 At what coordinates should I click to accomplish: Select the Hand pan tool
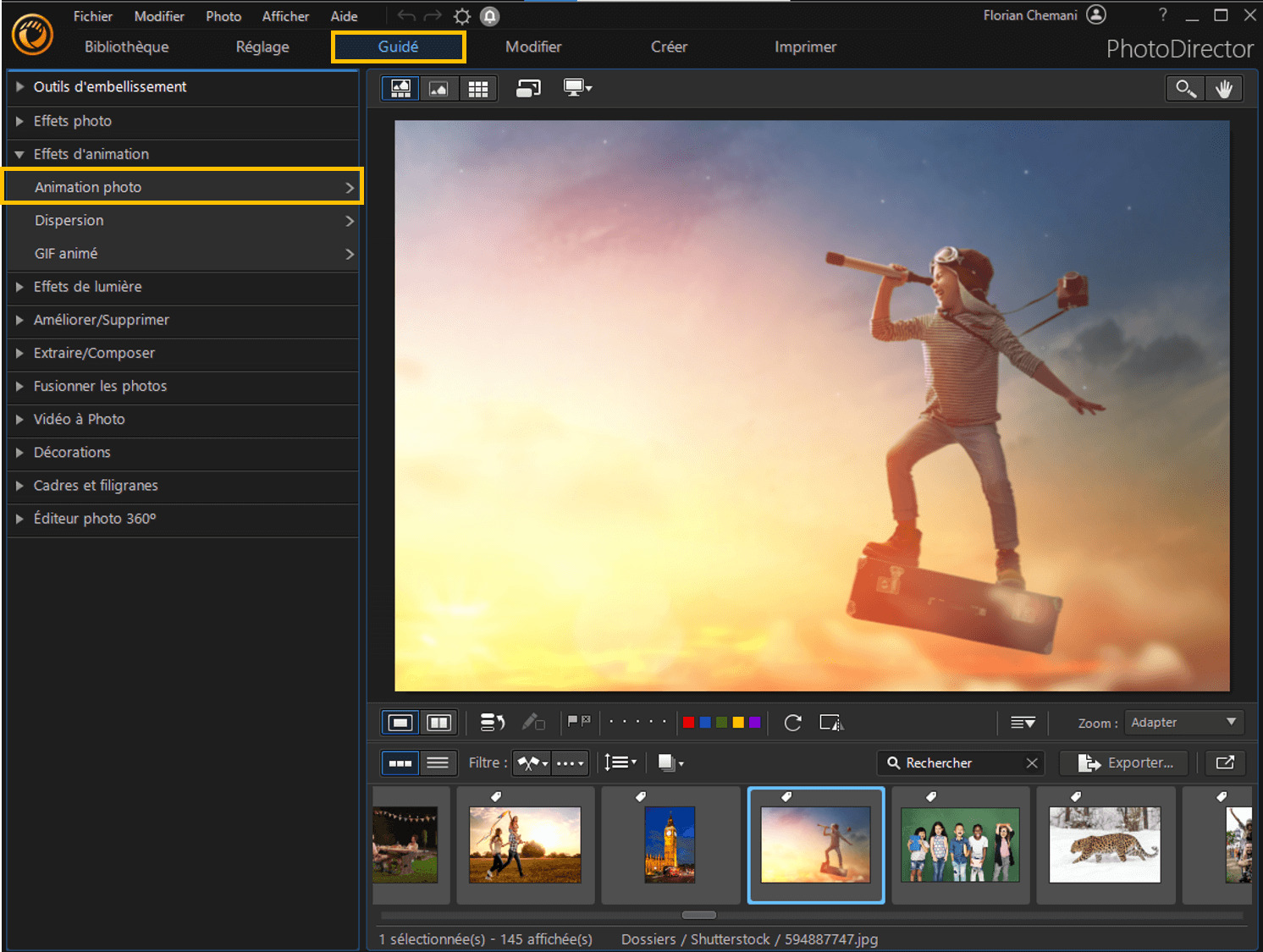[1225, 88]
